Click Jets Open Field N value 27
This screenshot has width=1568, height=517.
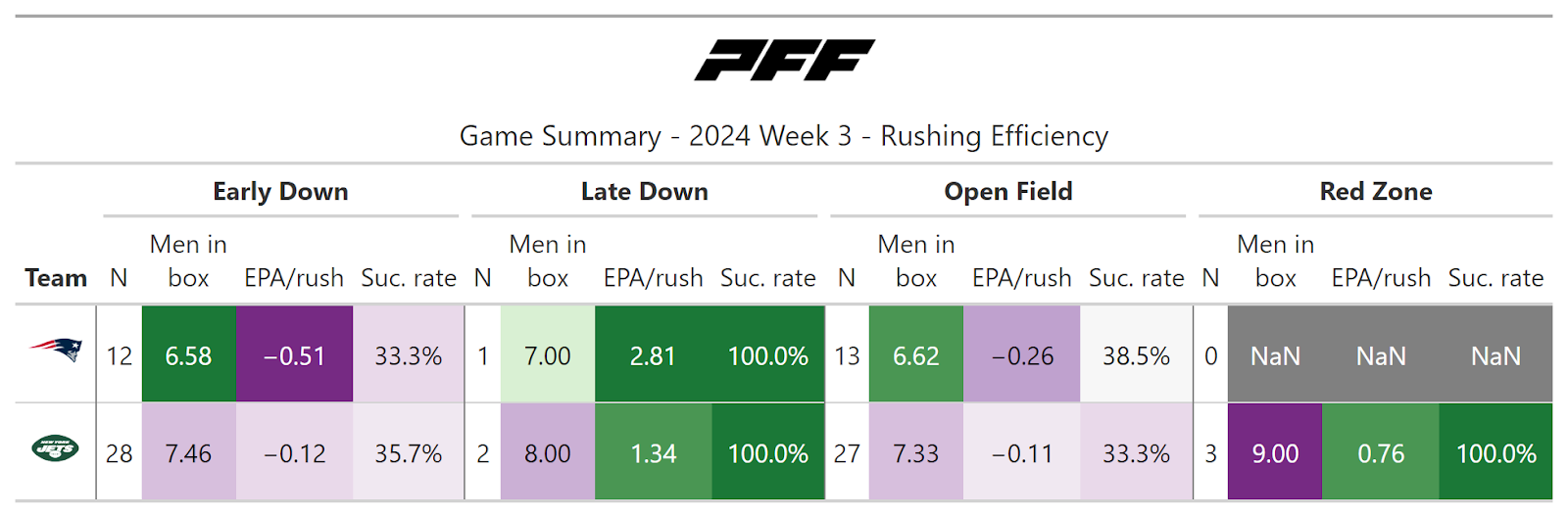[x=847, y=453]
